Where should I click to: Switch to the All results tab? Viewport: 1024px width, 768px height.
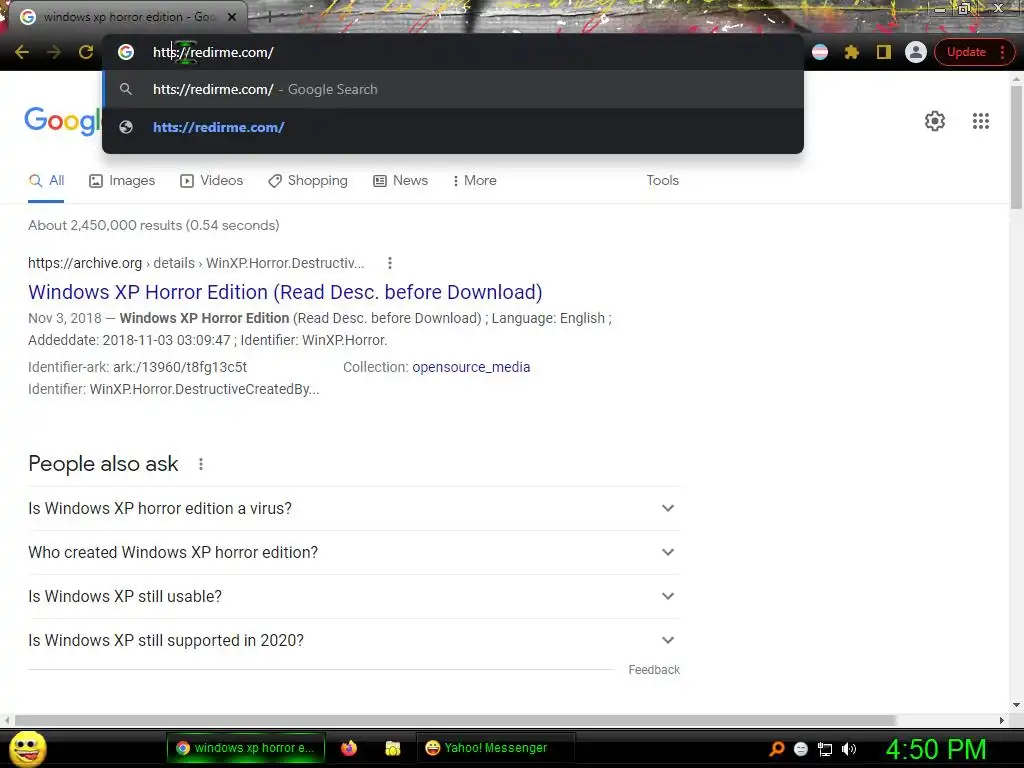(46, 181)
